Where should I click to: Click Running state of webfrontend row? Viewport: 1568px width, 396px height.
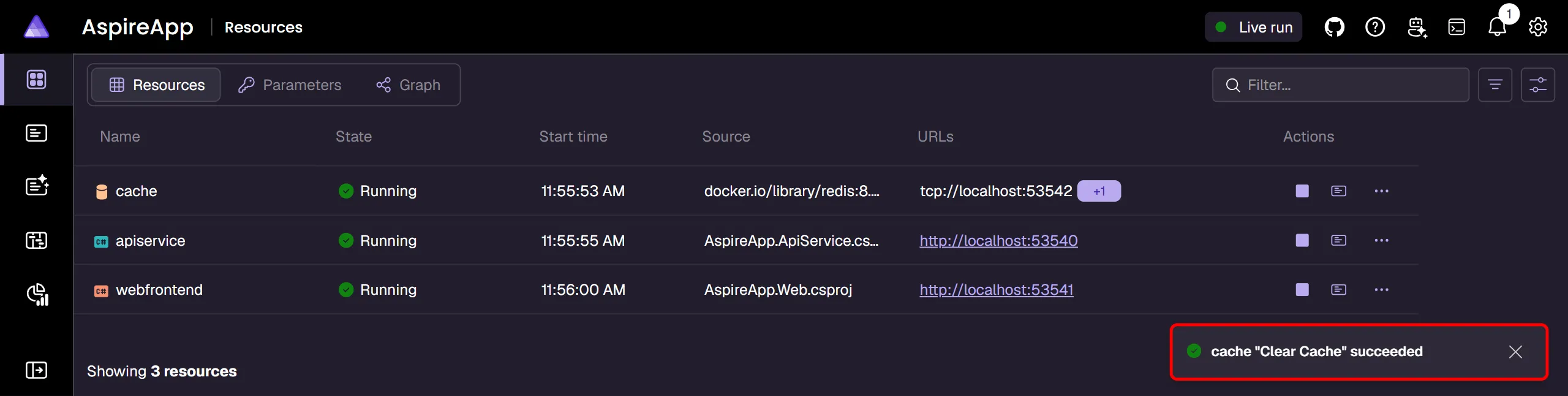377,290
